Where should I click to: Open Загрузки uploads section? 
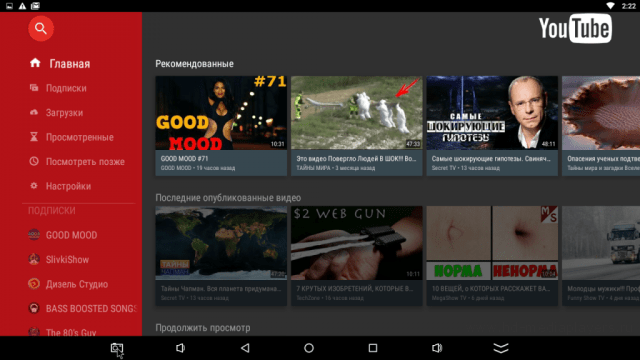(64, 113)
